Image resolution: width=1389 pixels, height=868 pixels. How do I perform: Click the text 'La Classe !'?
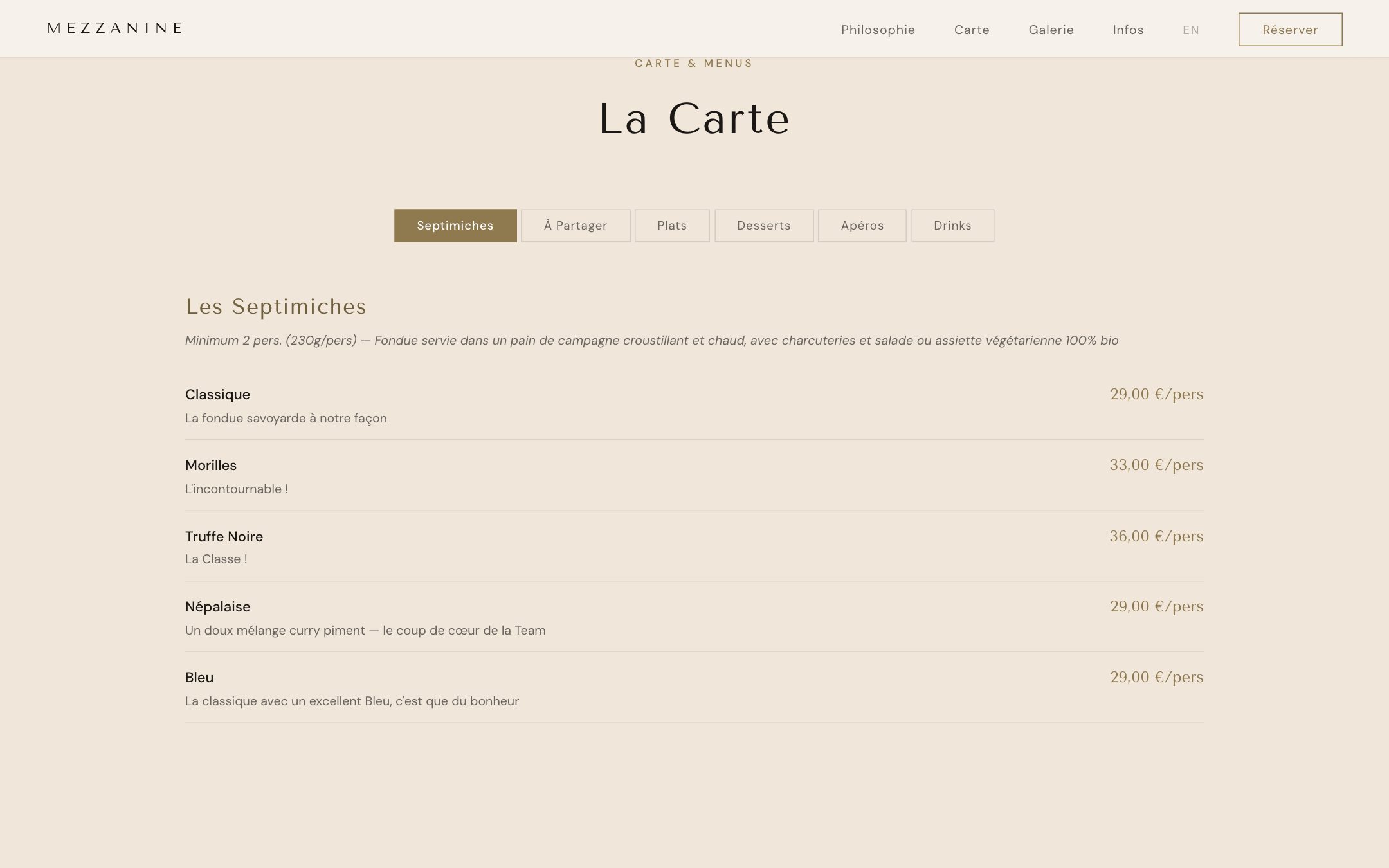click(x=216, y=559)
